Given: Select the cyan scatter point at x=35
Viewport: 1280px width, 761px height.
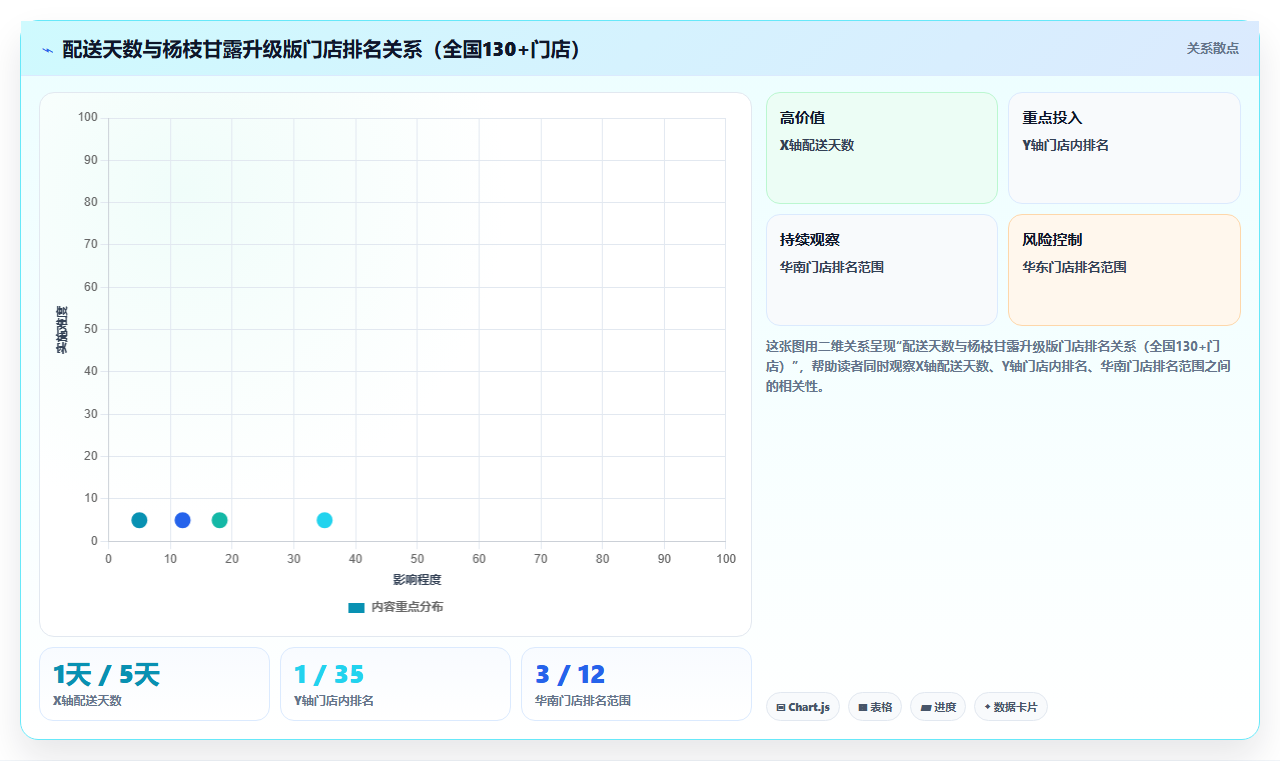Looking at the screenshot, I should coord(324,520).
